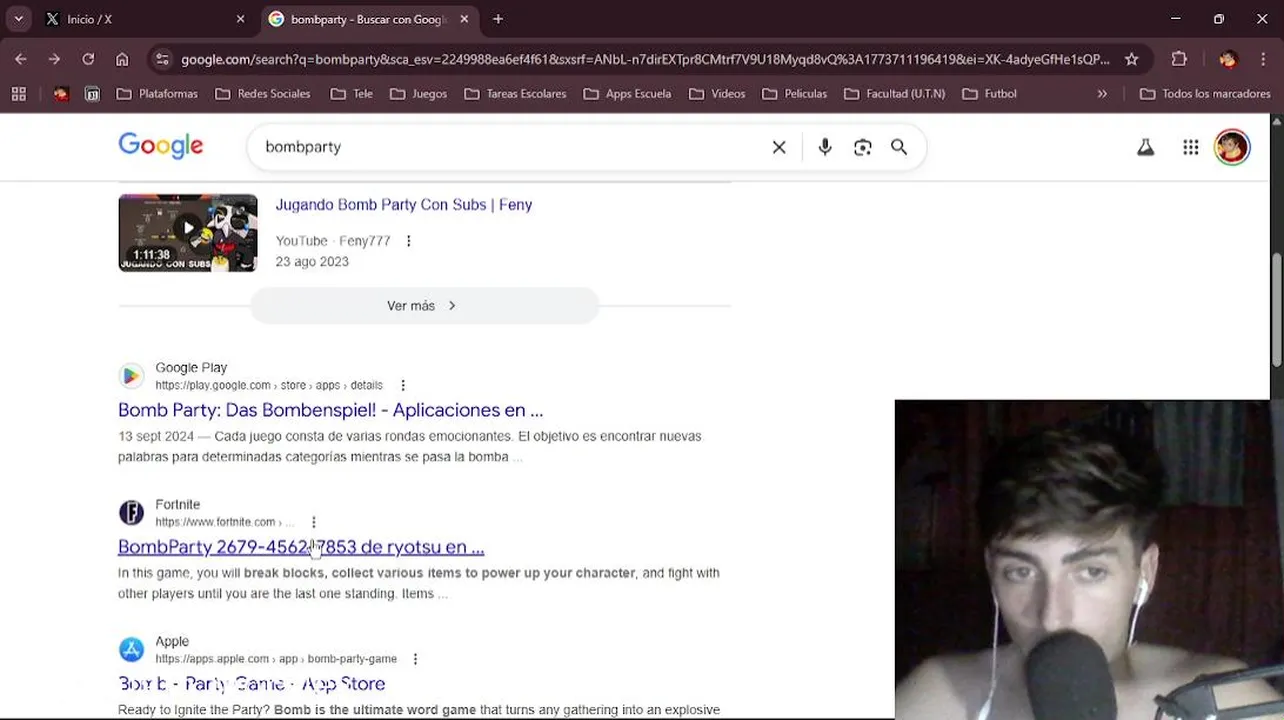Open the browser home page

click(122, 59)
